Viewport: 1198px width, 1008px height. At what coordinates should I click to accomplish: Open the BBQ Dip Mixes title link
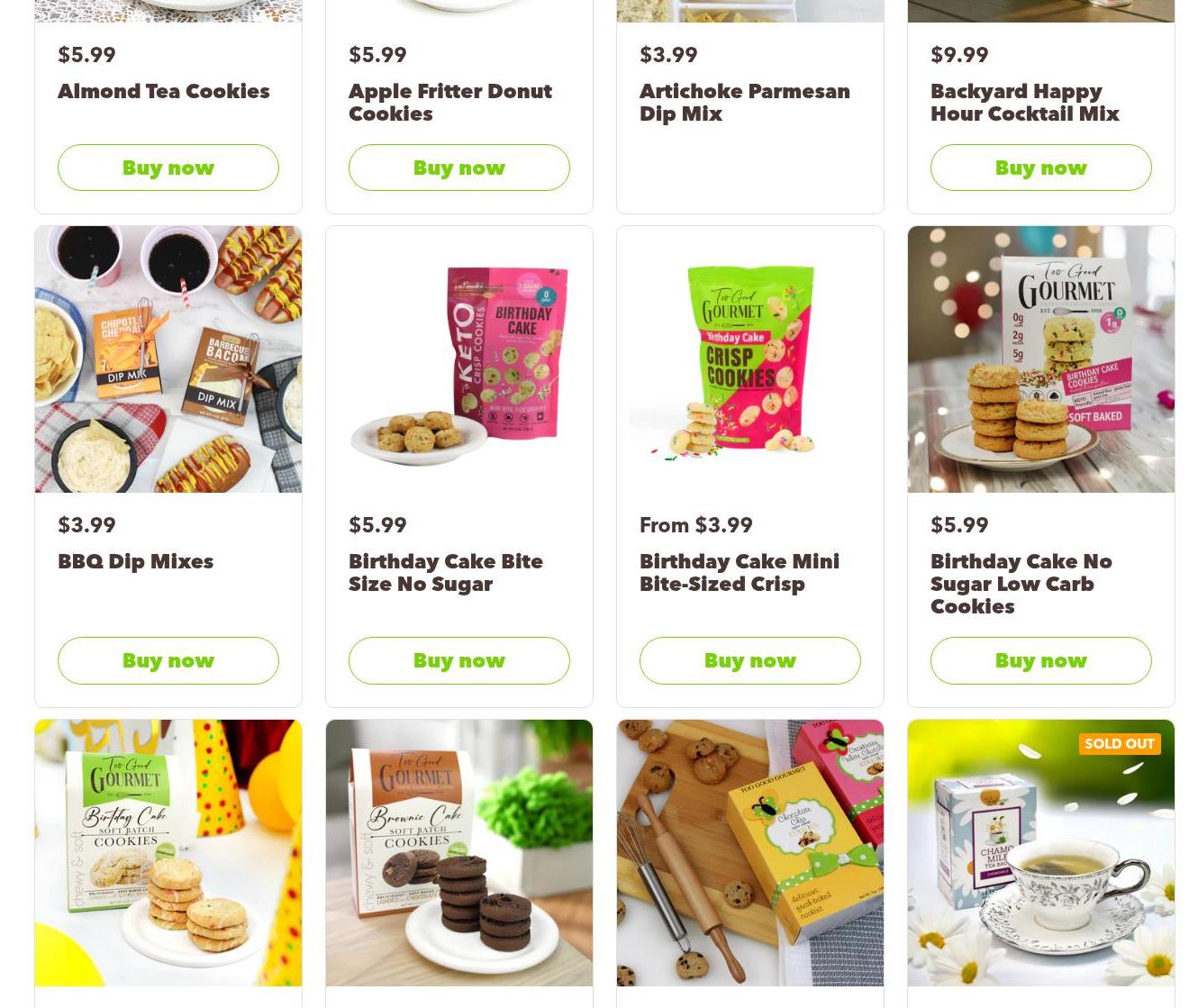click(136, 561)
